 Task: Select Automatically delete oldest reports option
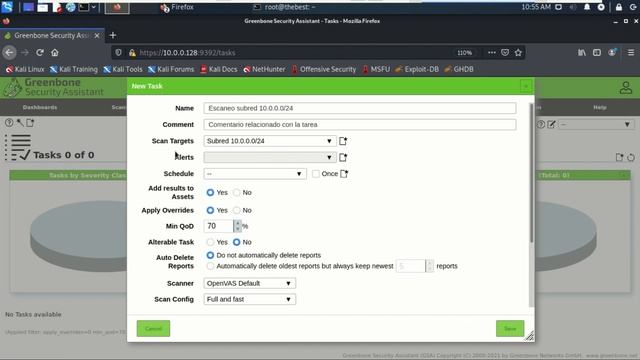coord(210,266)
